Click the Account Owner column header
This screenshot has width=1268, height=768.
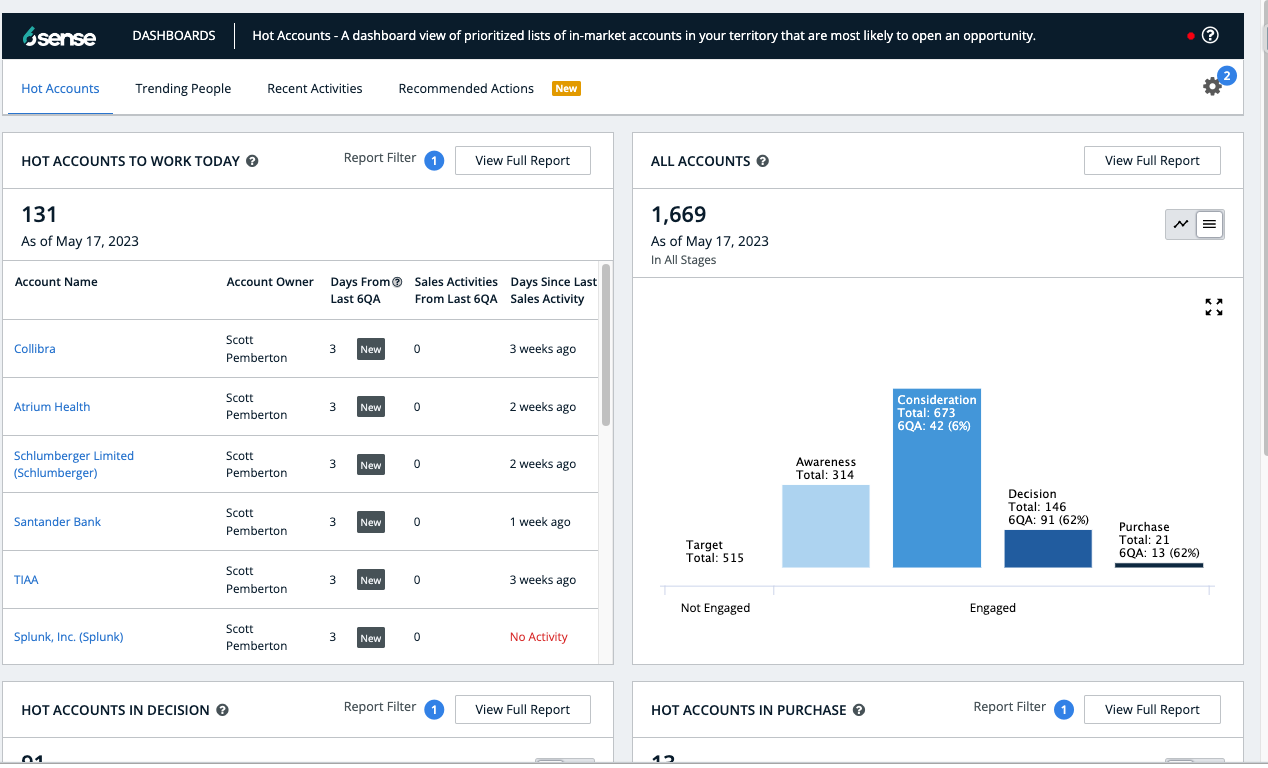tap(270, 282)
